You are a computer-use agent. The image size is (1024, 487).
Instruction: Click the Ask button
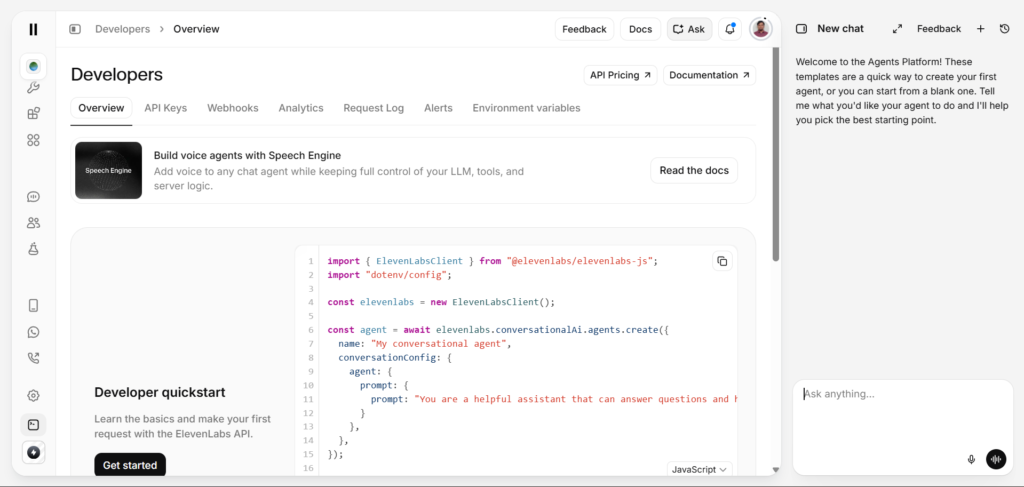coord(689,29)
